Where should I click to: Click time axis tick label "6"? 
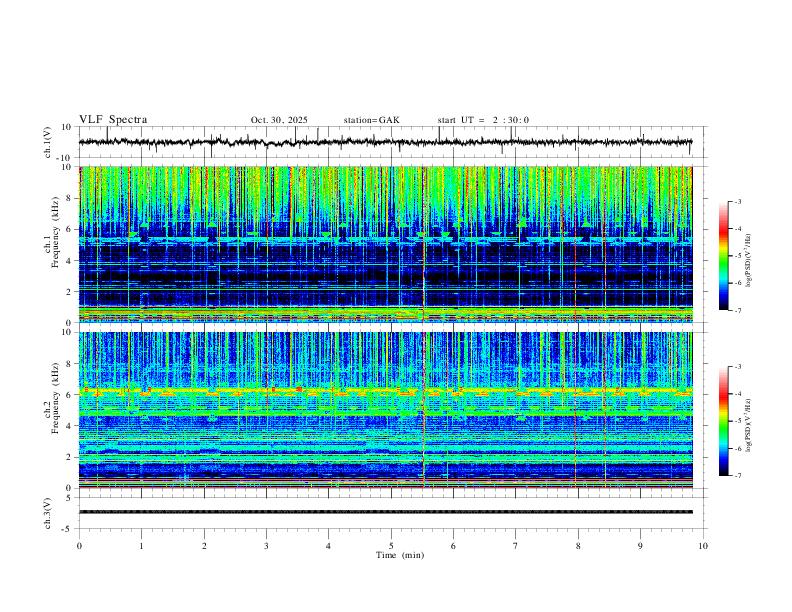(x=453, y=546)
